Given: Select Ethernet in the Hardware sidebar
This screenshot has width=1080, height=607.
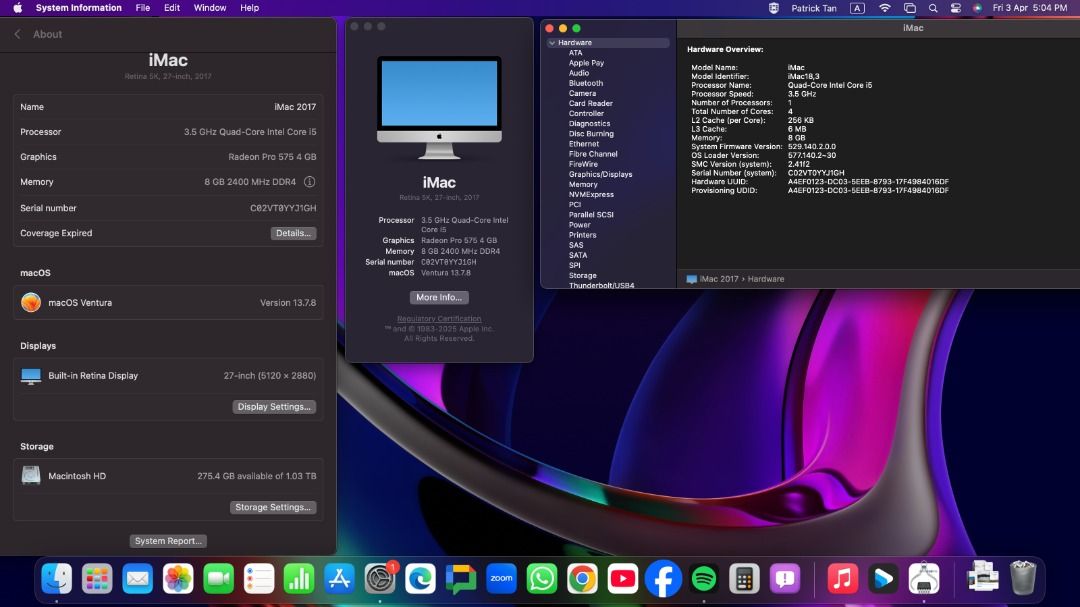Looking at the screenshot, I should point(583,144).
